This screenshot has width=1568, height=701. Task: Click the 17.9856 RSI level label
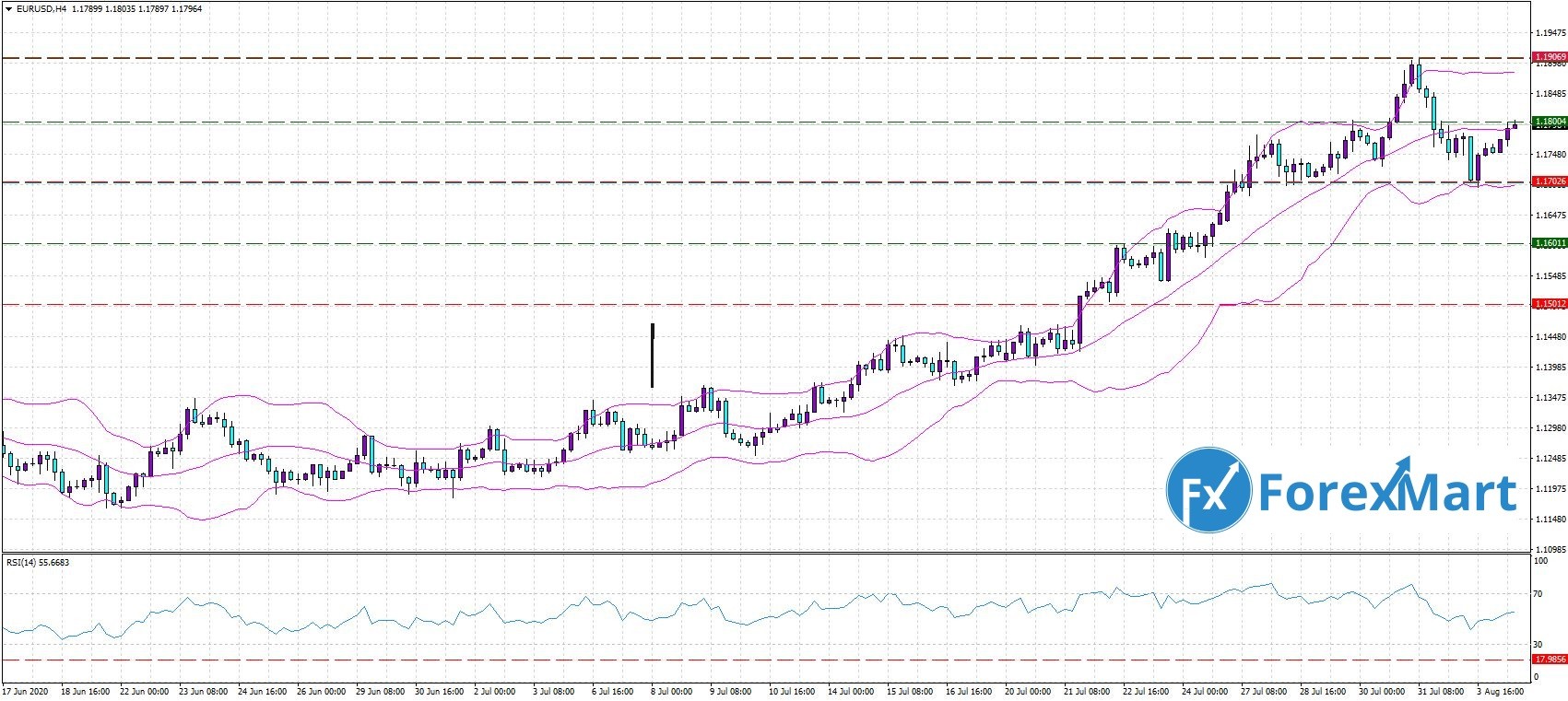tap(1549, 660)
